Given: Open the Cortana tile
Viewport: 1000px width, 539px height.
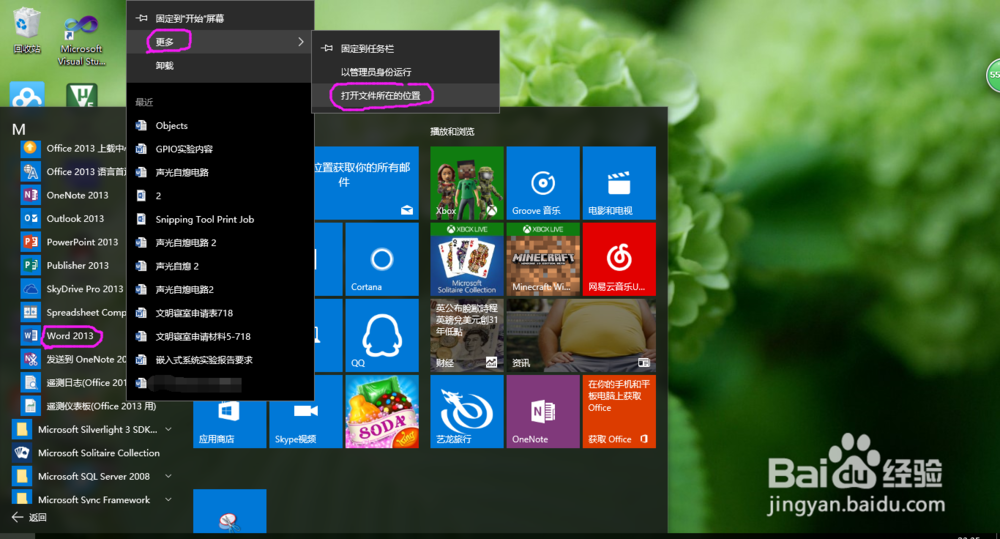Looking at the screenshot, I should point(381,259).
